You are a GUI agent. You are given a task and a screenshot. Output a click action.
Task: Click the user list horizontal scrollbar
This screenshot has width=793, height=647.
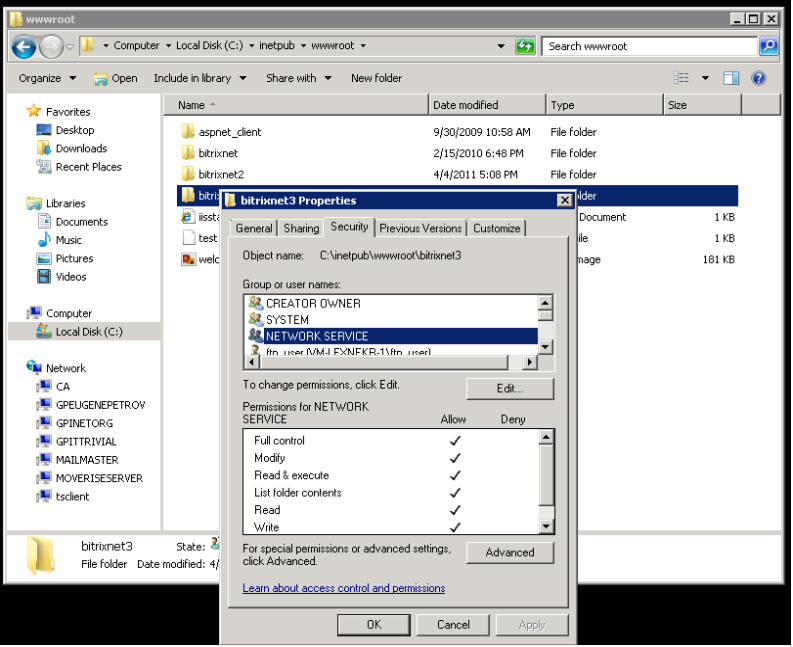click(390, 362)
